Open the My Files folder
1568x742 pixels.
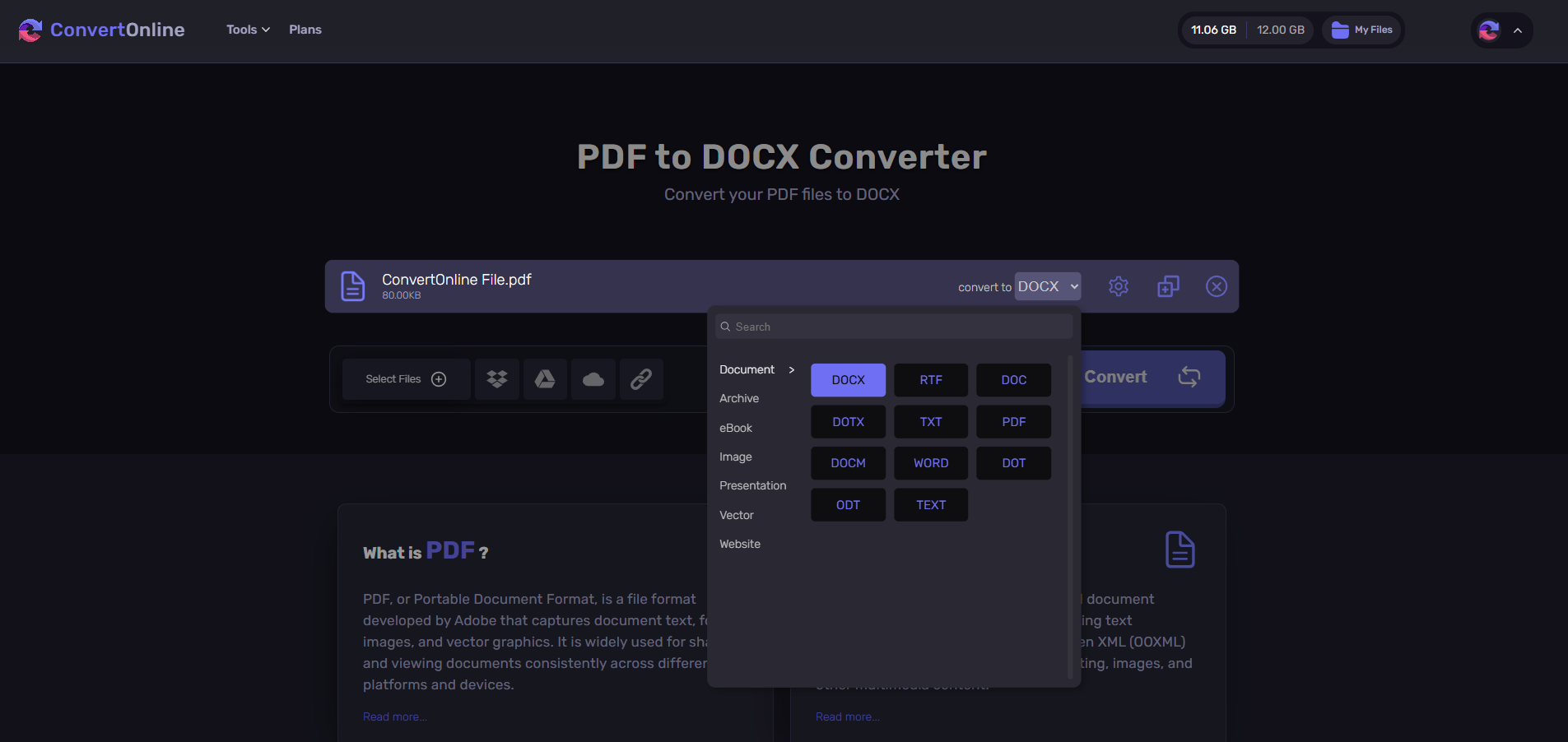pos(1362,30)
